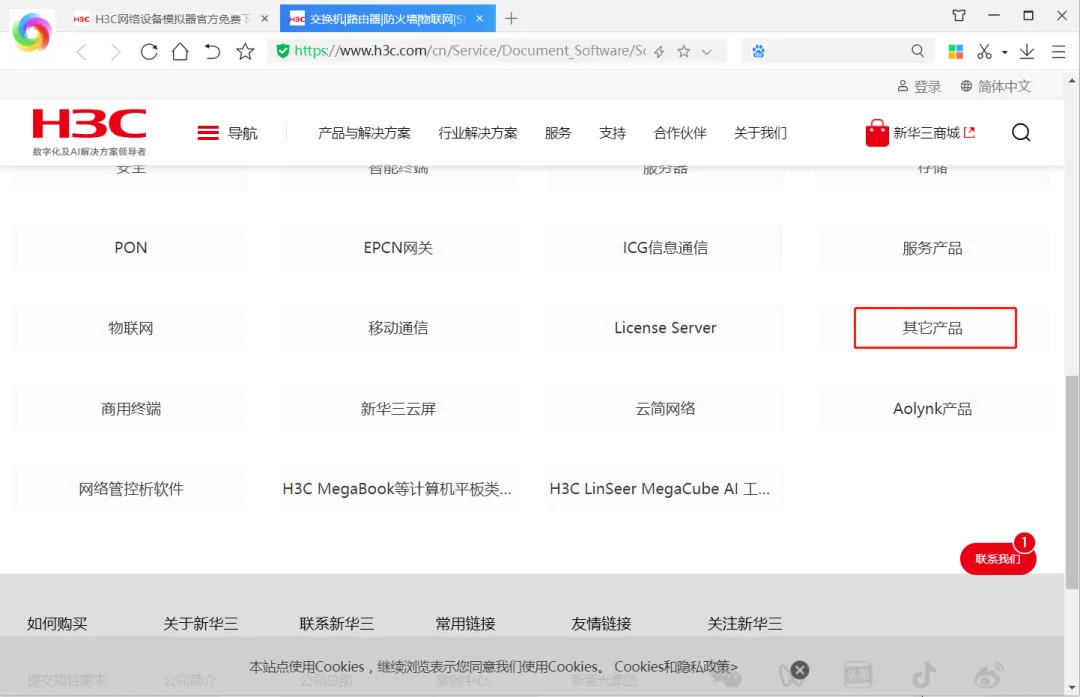Expand the screenshot tool dropdown arrow
This screenshot has width=1080, height=697.
1004,52
